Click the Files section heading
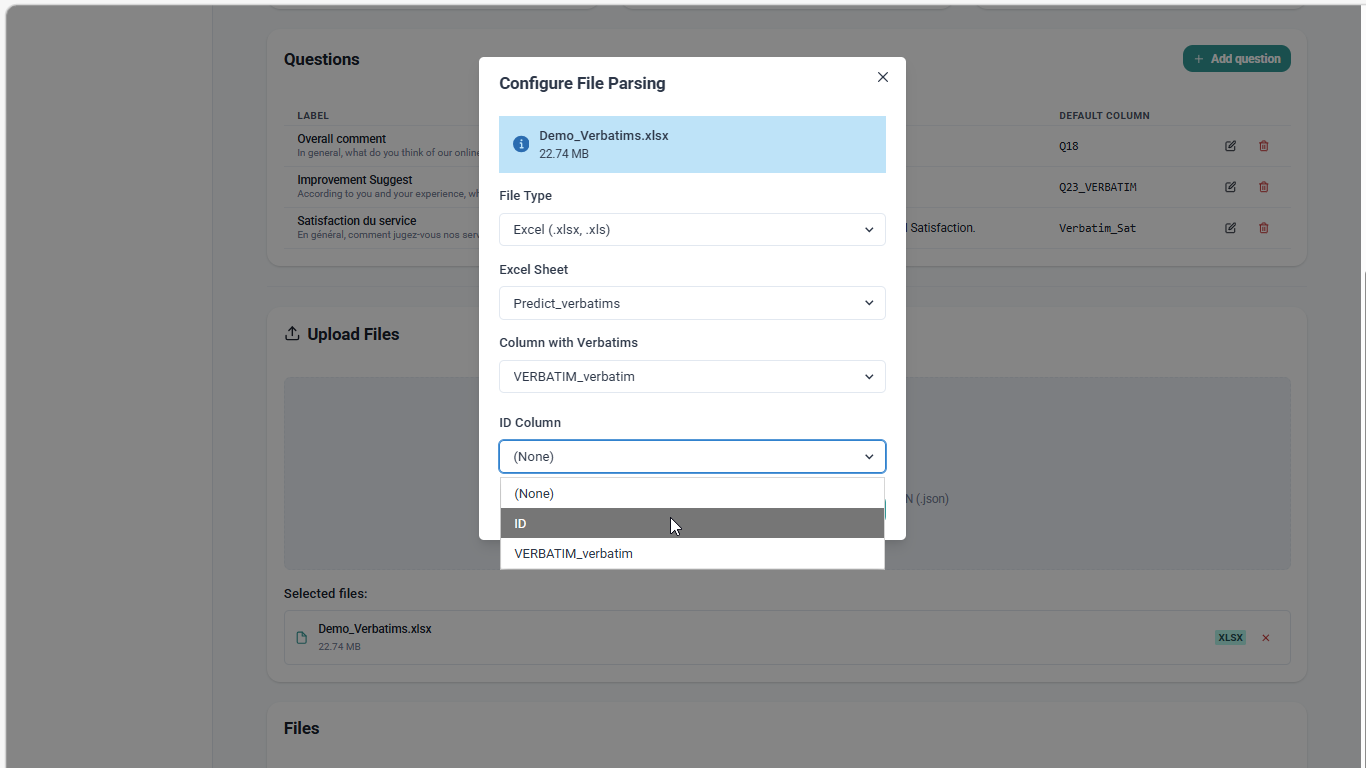This screenshot has width=1366, height=768. pyautogui.click(x=301, y=728)
